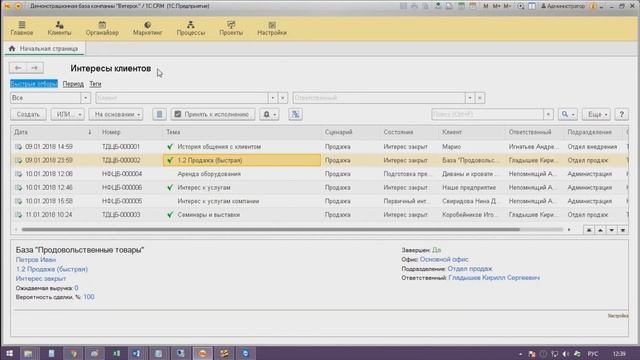Sort by the Сценарий column header
Viewport: 640px width, 360px height.
click(351, 132)
